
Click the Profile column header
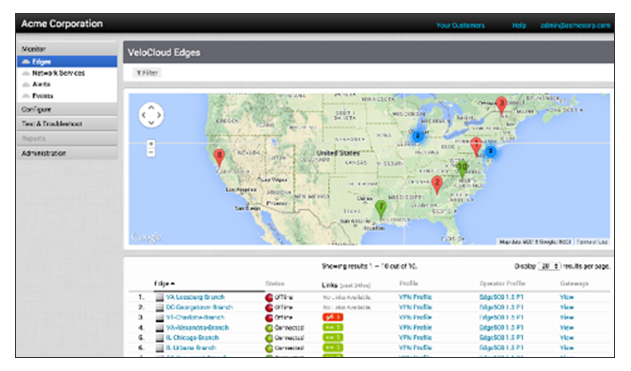[408, 283]
